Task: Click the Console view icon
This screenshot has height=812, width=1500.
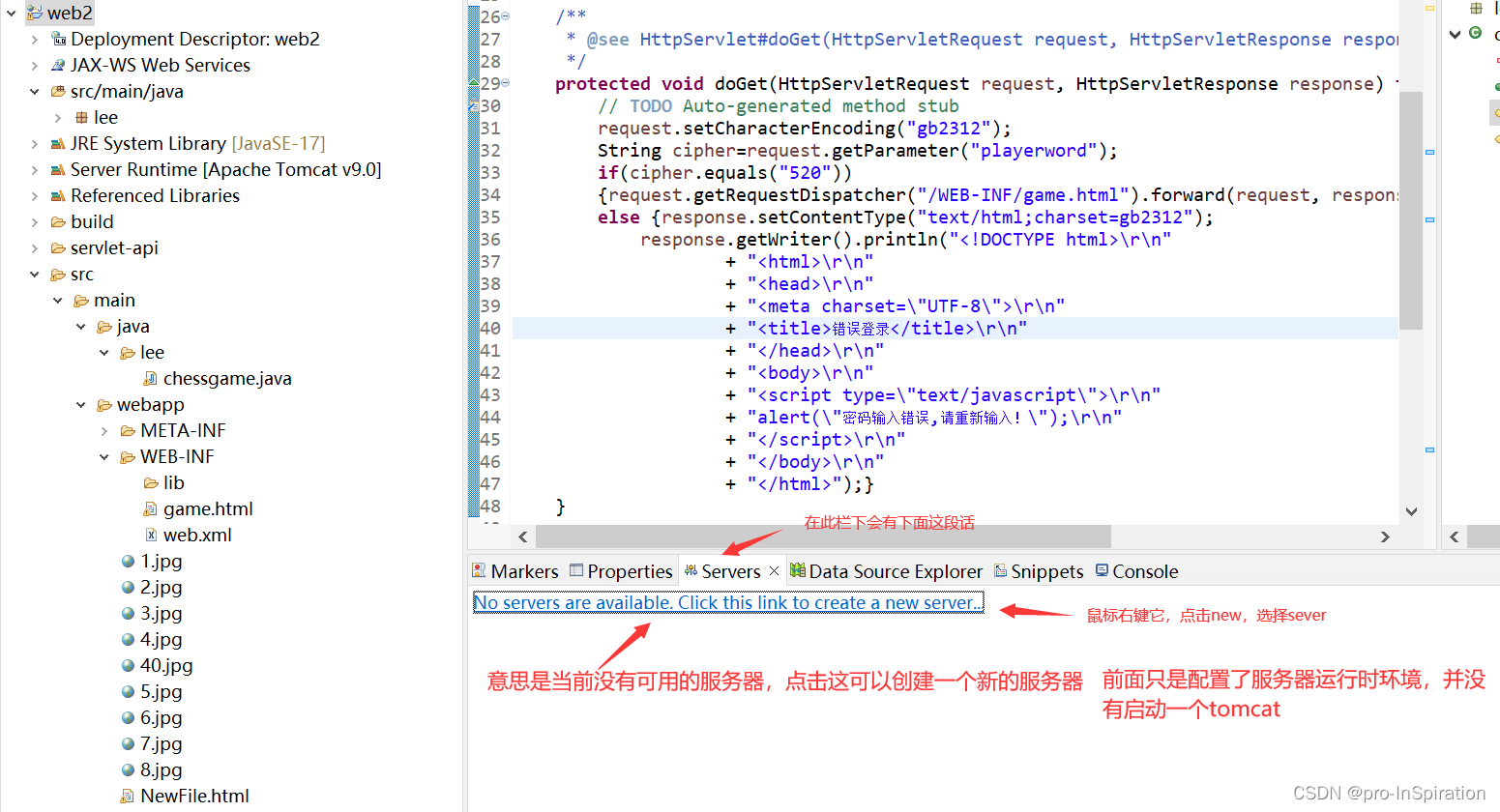Action: point(1102,570)
